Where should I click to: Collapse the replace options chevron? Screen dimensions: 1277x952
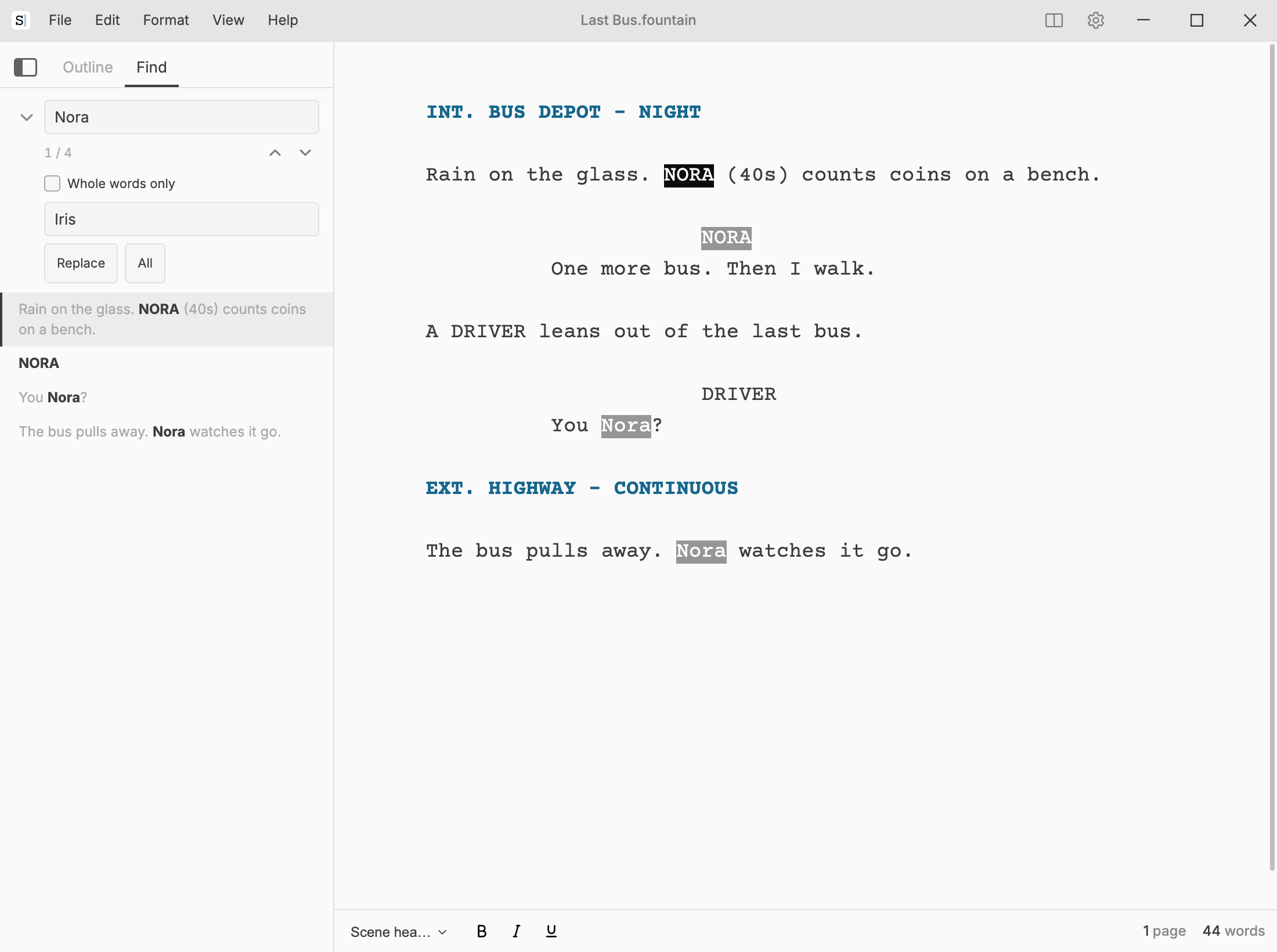27,117
